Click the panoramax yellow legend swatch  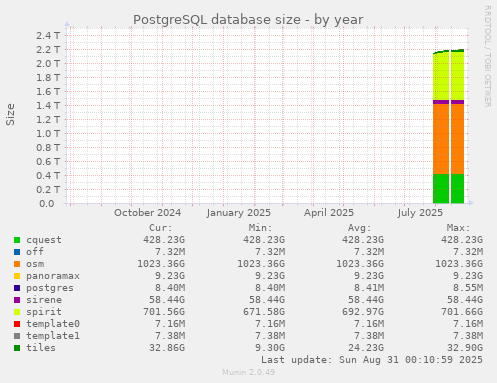(x=17, y=276)
